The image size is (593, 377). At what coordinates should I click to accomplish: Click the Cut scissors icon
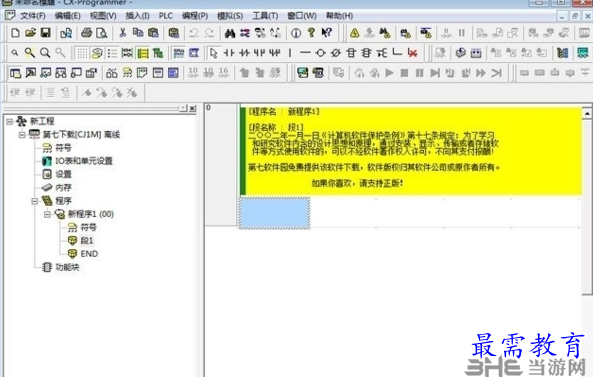(x=123, y=33)
